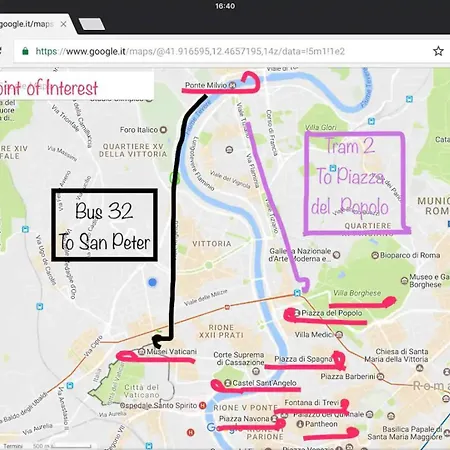Select Bioparco di Roma marker
Viewport: 450px width, 450px height.
(x=375, y=255)
